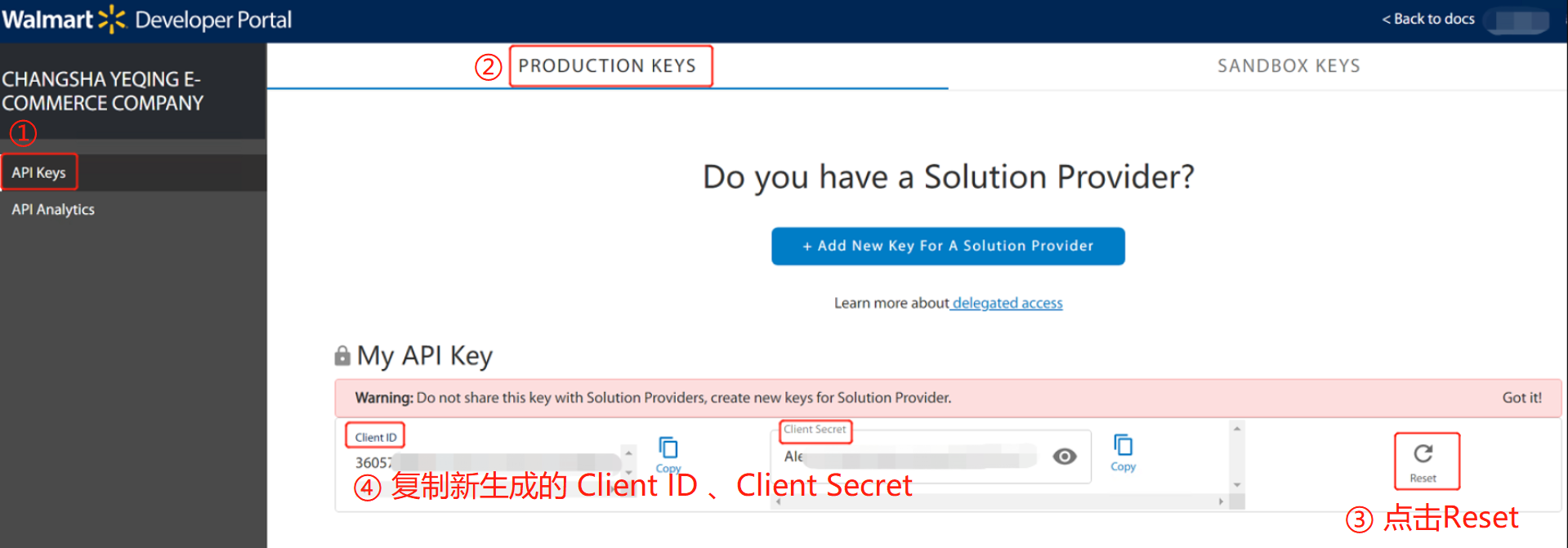The height and width of the screenshot is (548, 1568).
Task: Switch to the Production Keys tab
Action: pos(607,66)
